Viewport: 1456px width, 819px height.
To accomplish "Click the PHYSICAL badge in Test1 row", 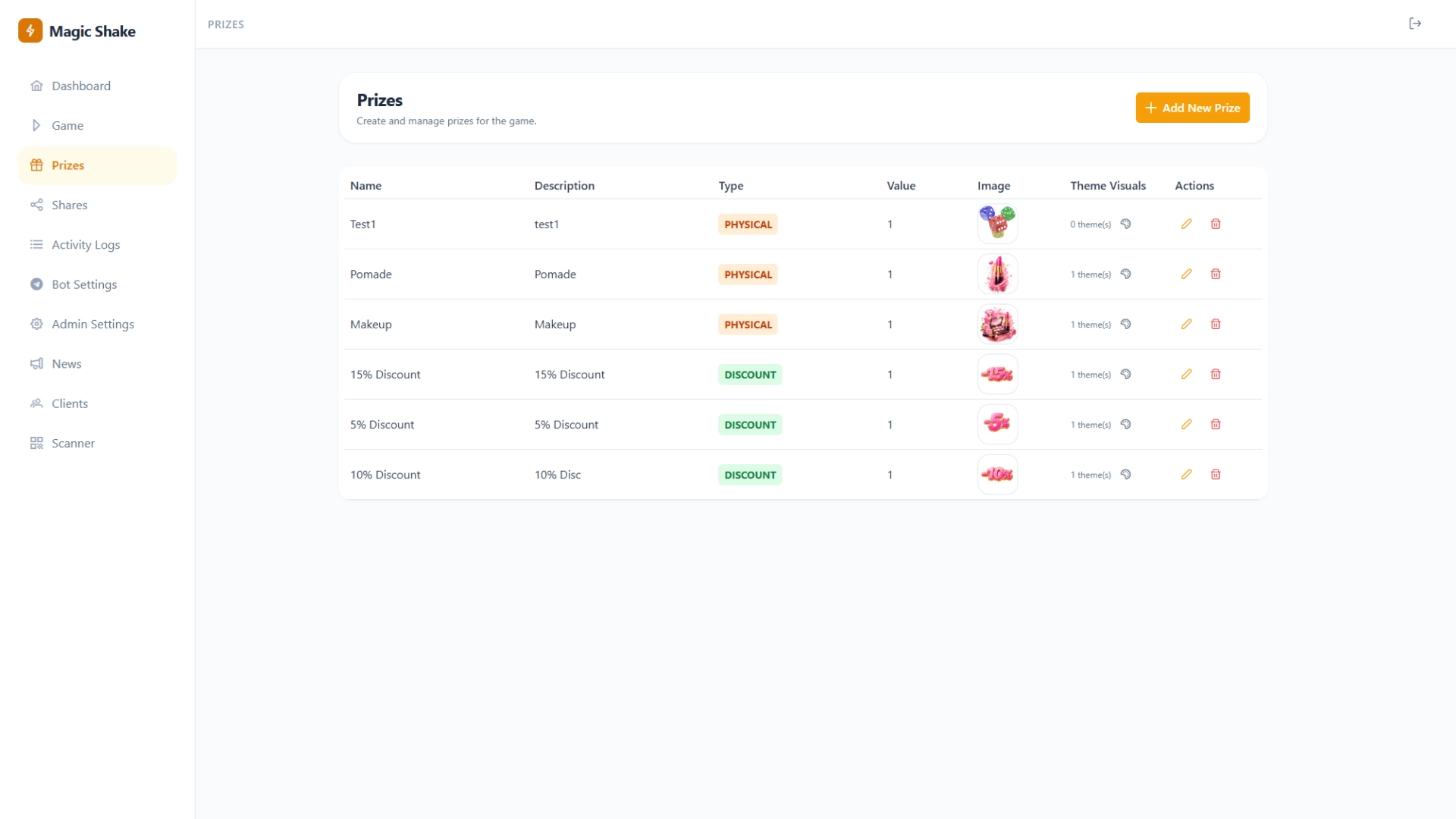I will (748, 224).
